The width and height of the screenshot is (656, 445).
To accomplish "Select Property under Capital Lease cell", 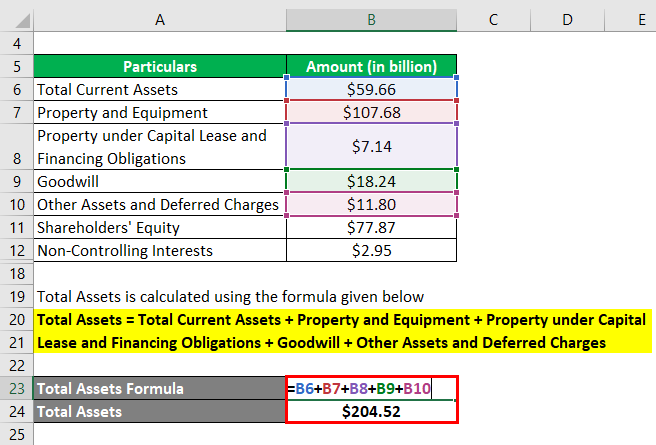I will (x=160, y=147).
